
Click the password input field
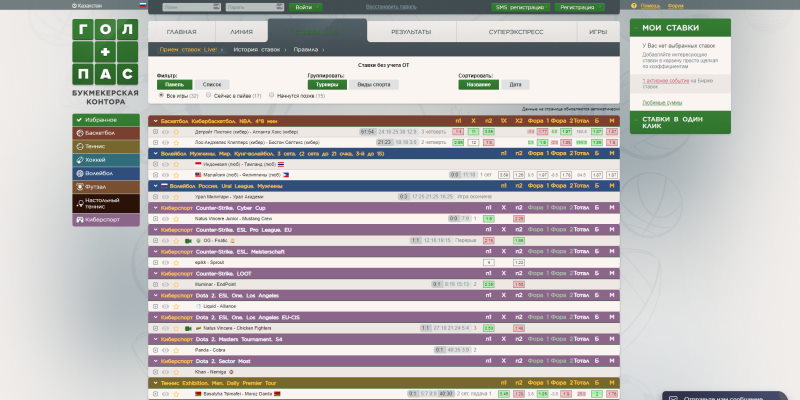[254, 7]
